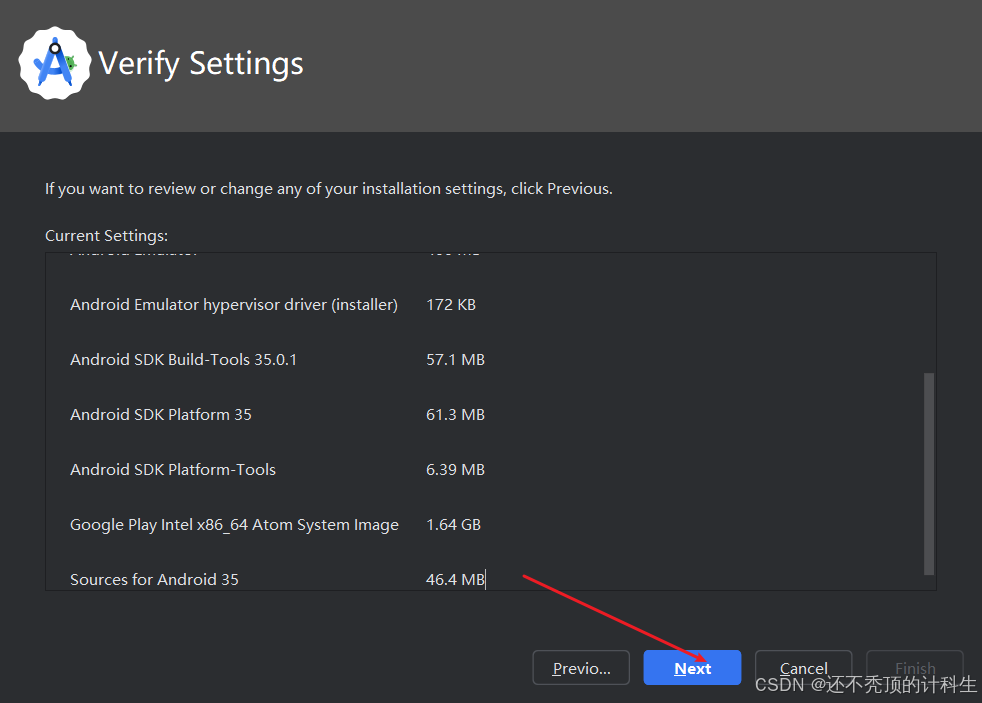The width and height of the screenshot is (982, 703).
Task: Click the 'Verify Settings' heading
Action: [x=201, y=64]
